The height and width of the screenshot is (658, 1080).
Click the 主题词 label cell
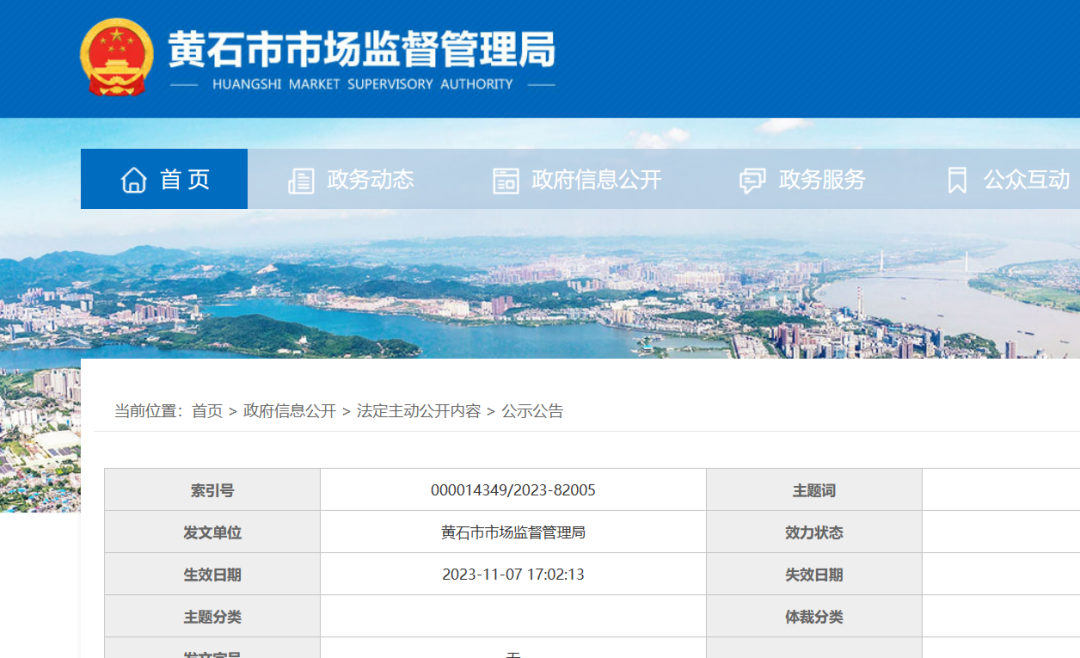pos(814,490)
